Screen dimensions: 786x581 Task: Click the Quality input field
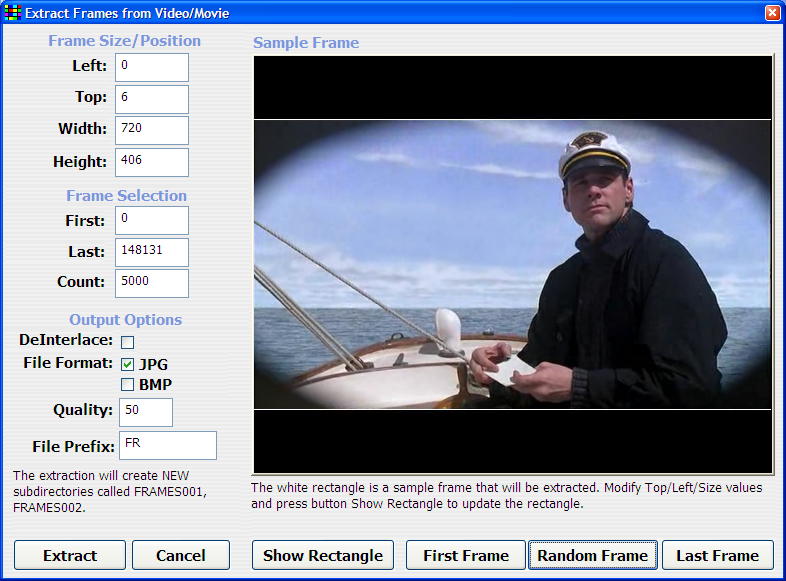[x=146, y=412]
